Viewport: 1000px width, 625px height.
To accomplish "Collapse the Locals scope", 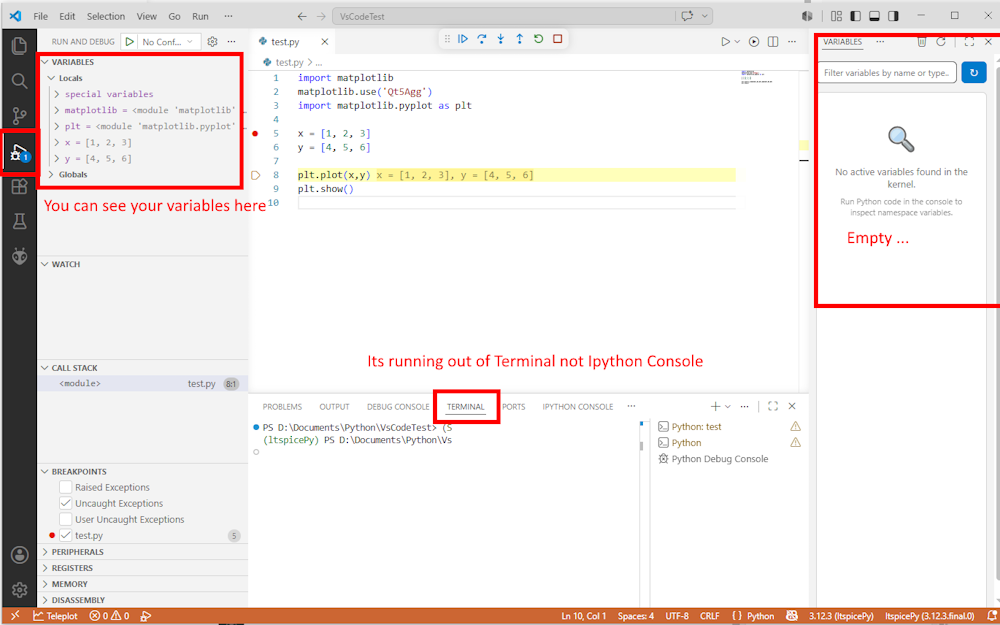I will pos(52,78).
